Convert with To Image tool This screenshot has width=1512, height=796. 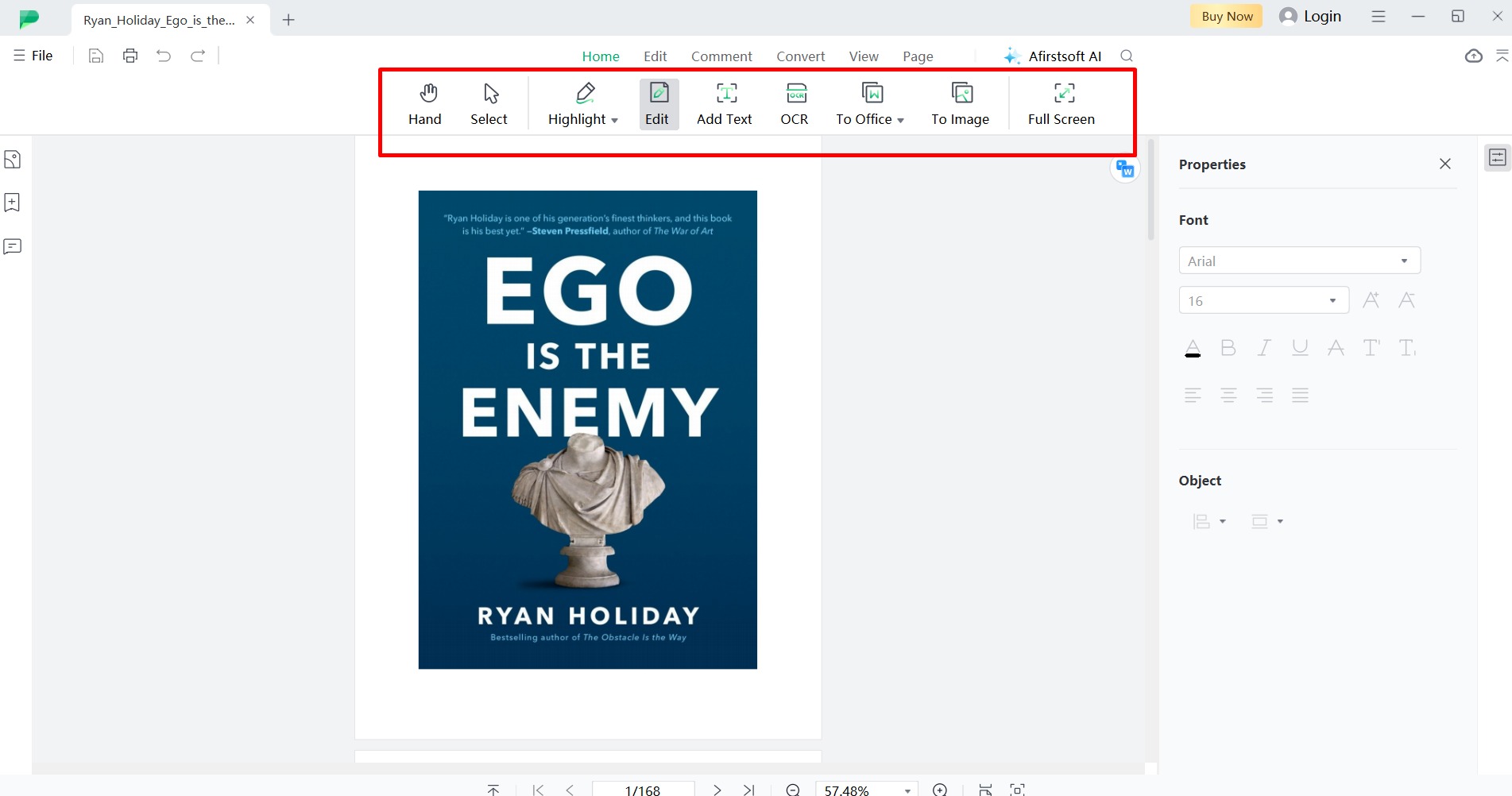click(961, 104)
